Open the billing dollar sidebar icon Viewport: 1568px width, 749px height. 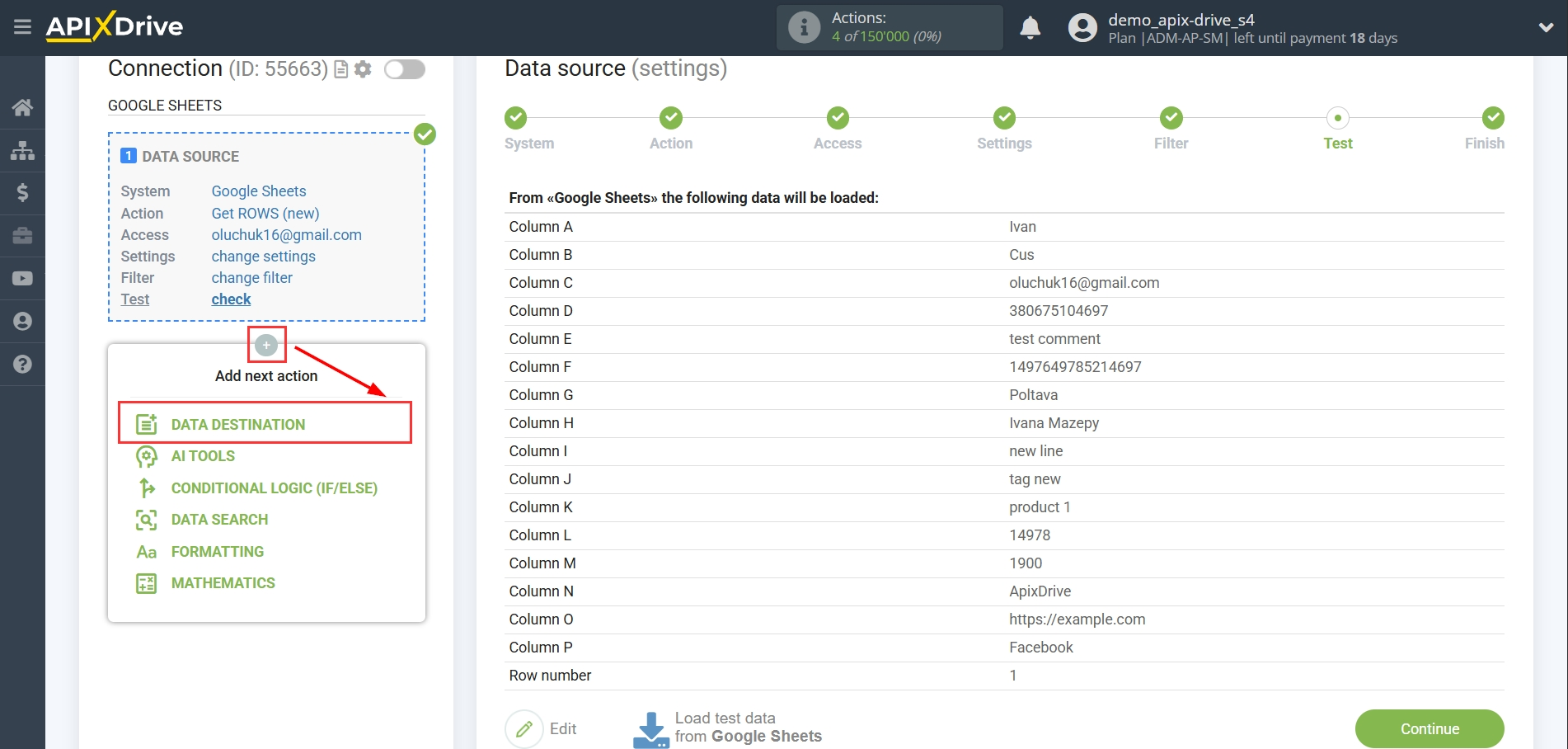coord(22,193)
